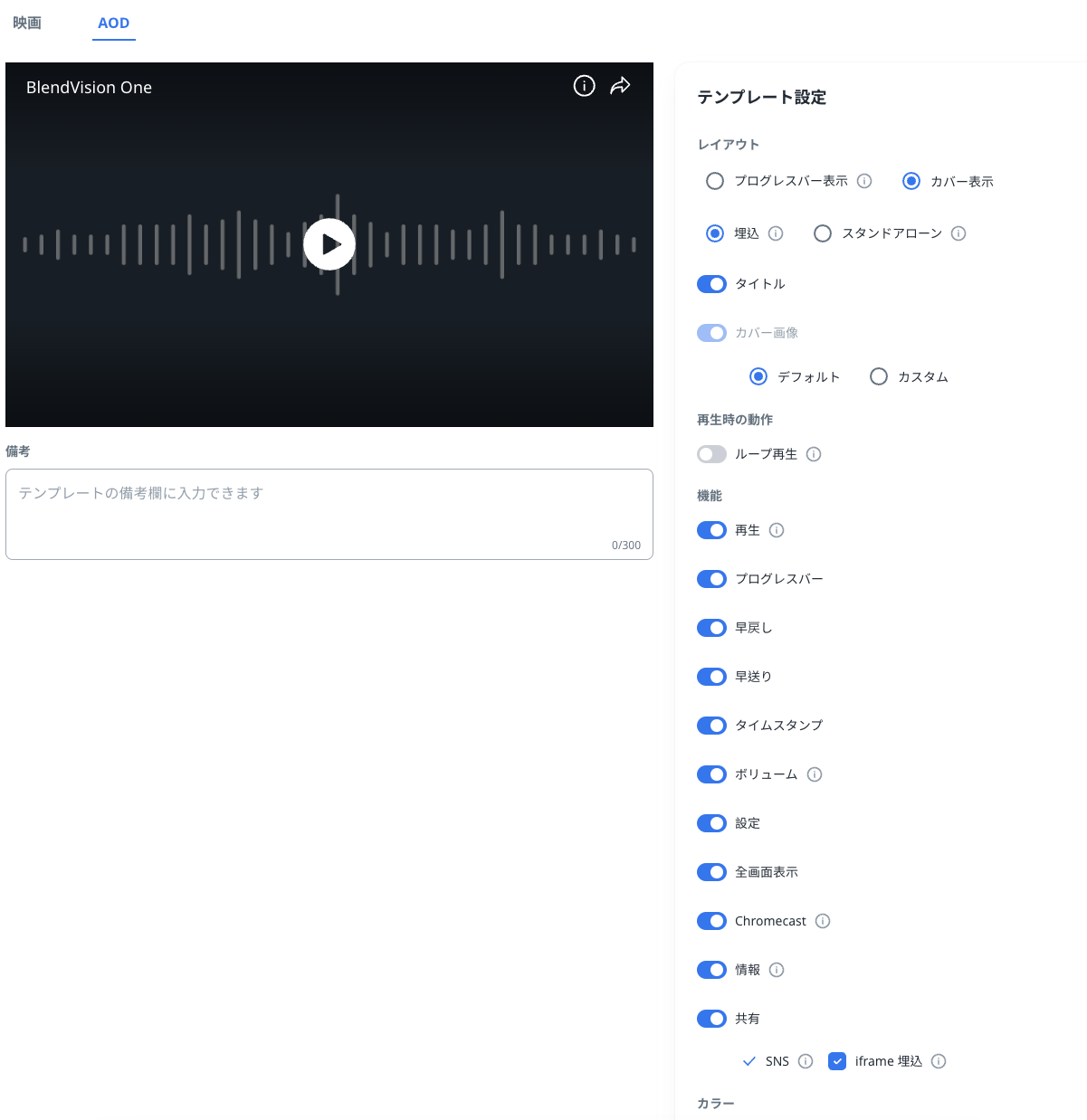Click the info icon beside iframe 埋込

(939, 1061)
